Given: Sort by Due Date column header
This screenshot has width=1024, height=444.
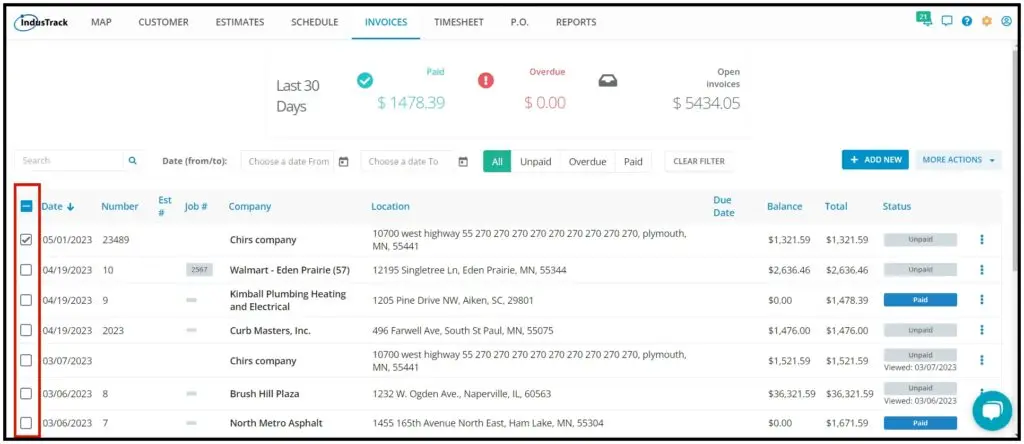Looking at the screenshot, I should 724,206.
